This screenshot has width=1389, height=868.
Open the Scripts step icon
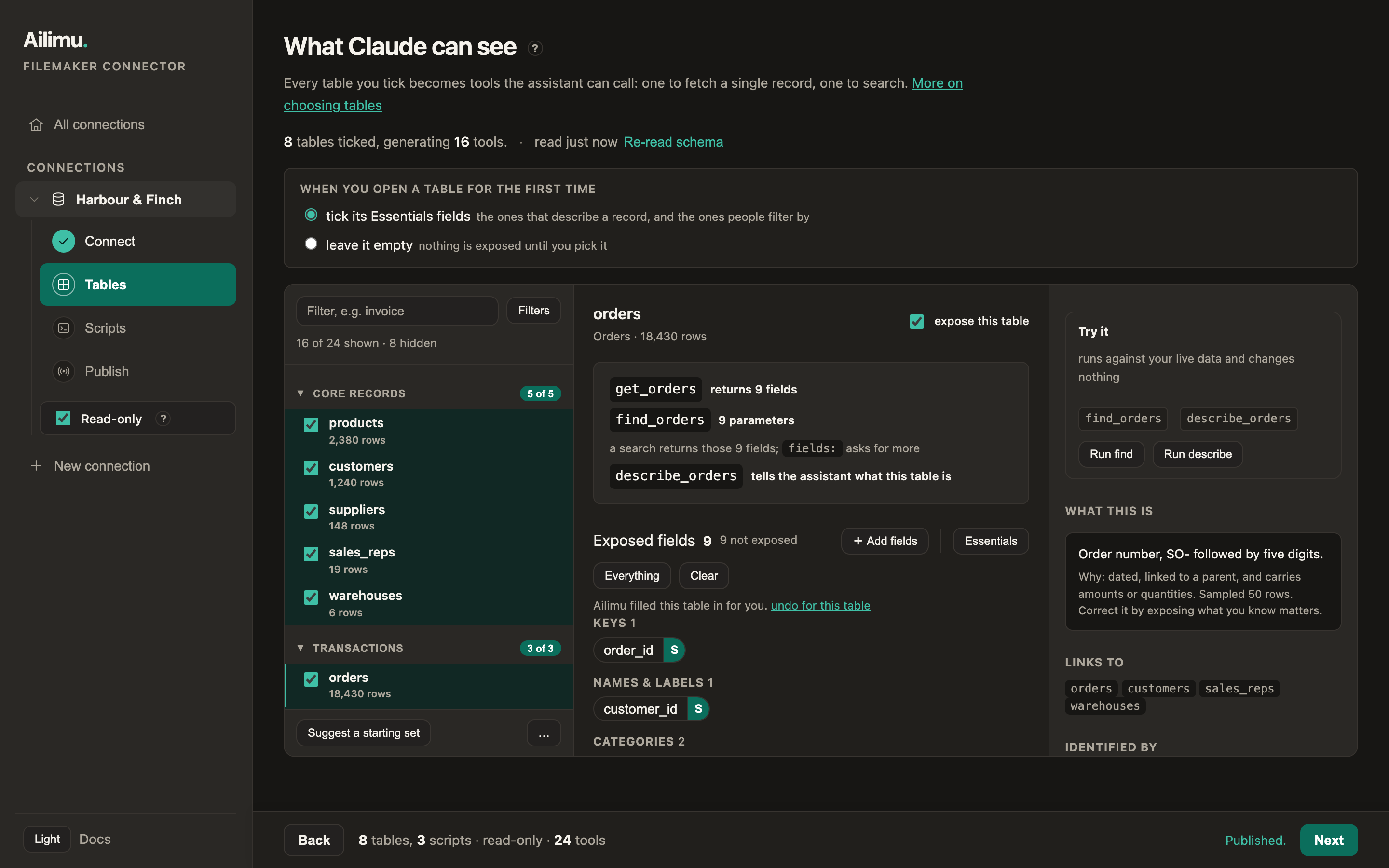[x=64, y=328]
